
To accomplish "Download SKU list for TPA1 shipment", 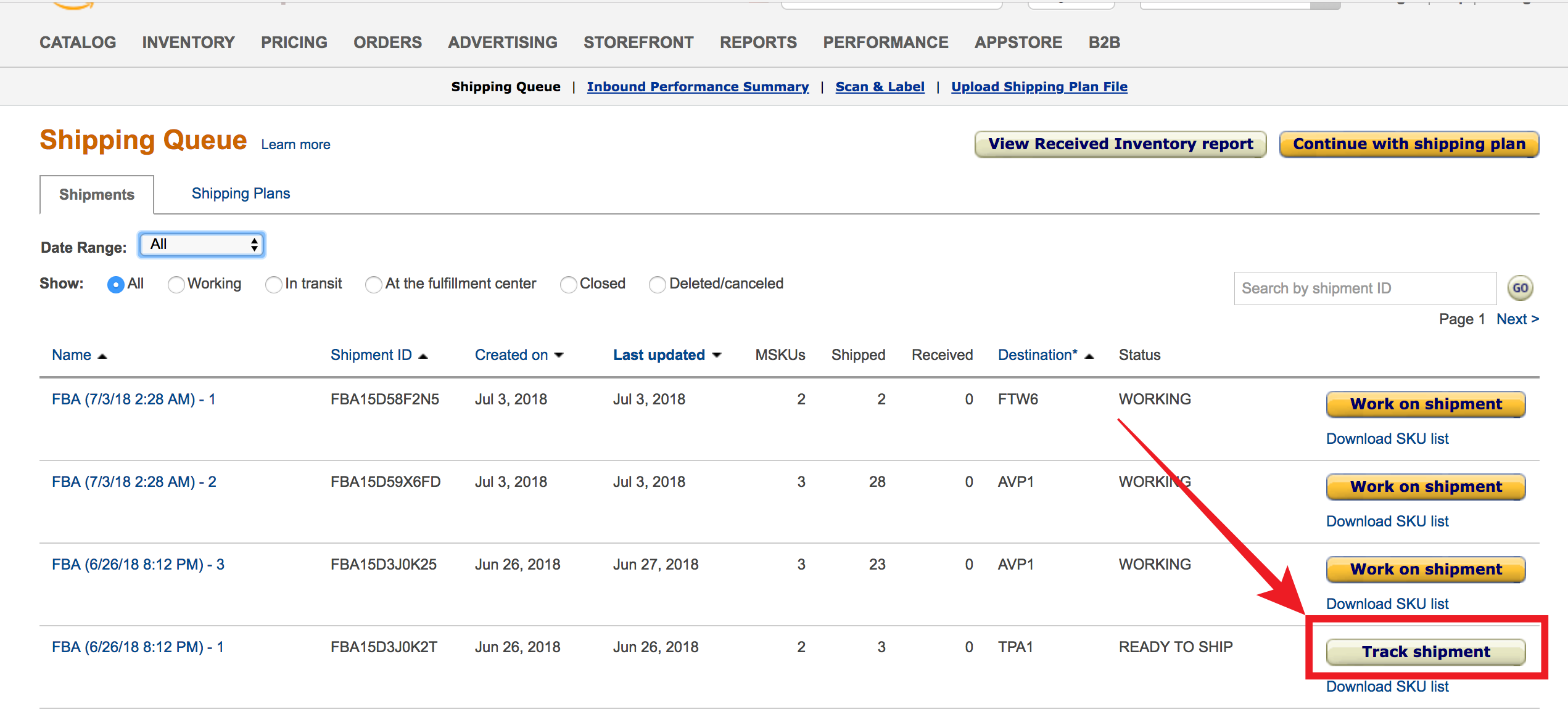I will [x=1387, y=687].
